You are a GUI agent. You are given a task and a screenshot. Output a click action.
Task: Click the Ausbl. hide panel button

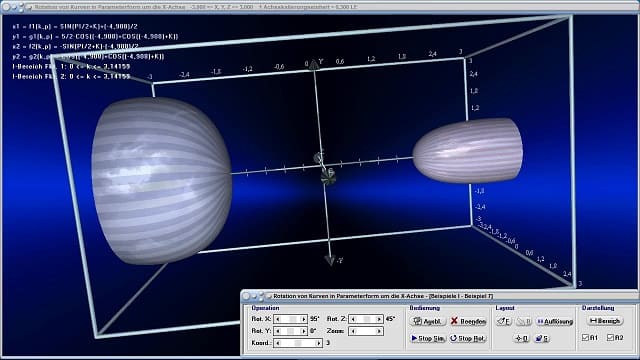click(x=427, y=321)
